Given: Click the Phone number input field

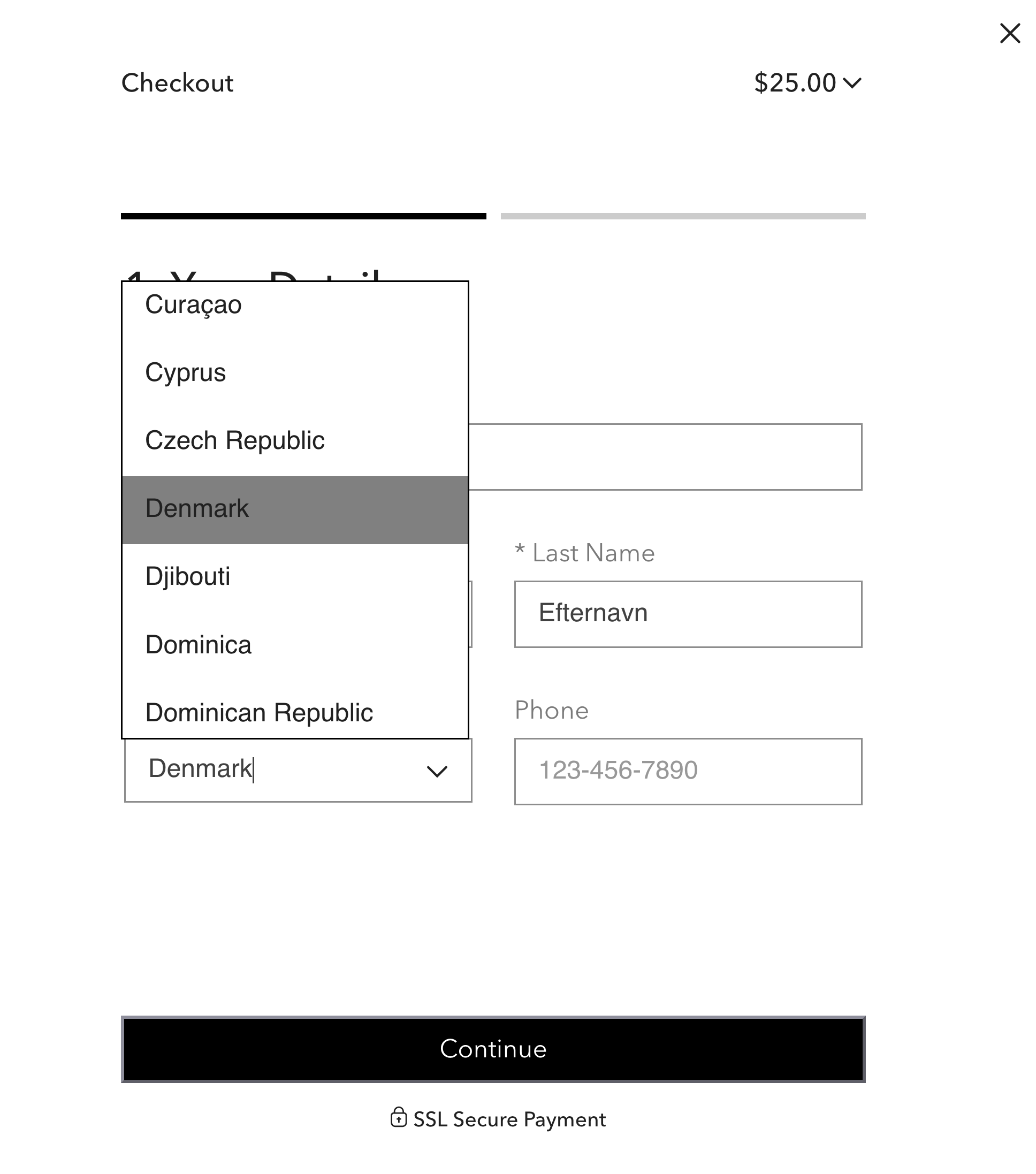Looking at the screenshot, I should tap(688, 771).
